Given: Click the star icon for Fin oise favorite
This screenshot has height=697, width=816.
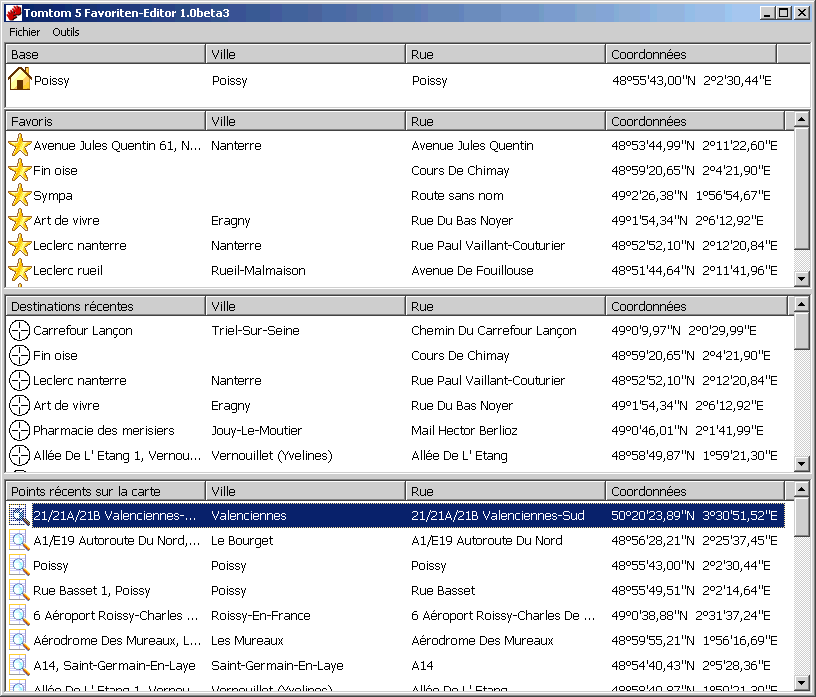Looking at the screenshot, I should tap(20, 171).
